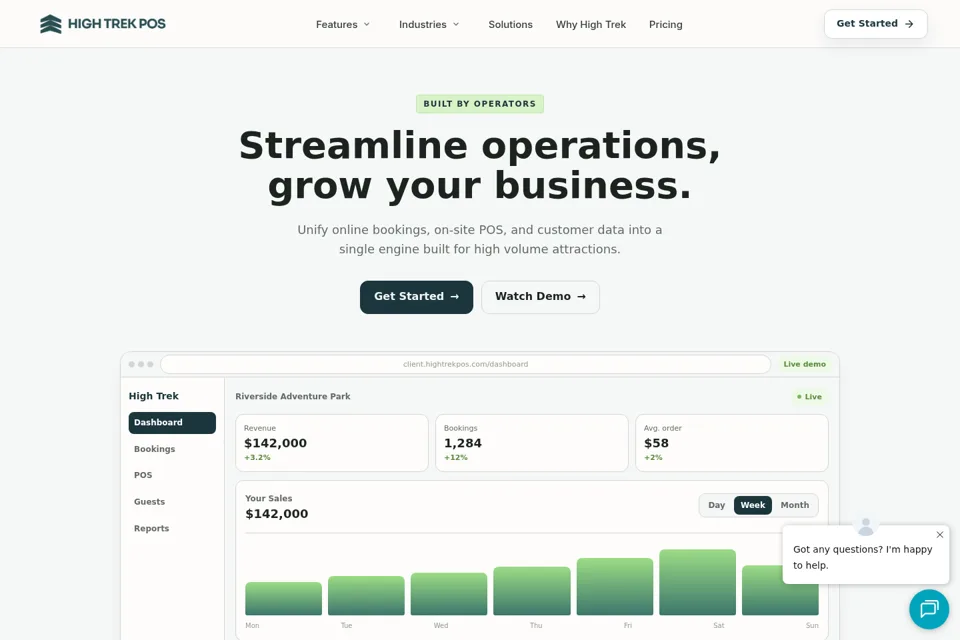Open the chat widget bubble icon
The height and width of the screenshot is (640, 960).
click(x=929, y=609)
